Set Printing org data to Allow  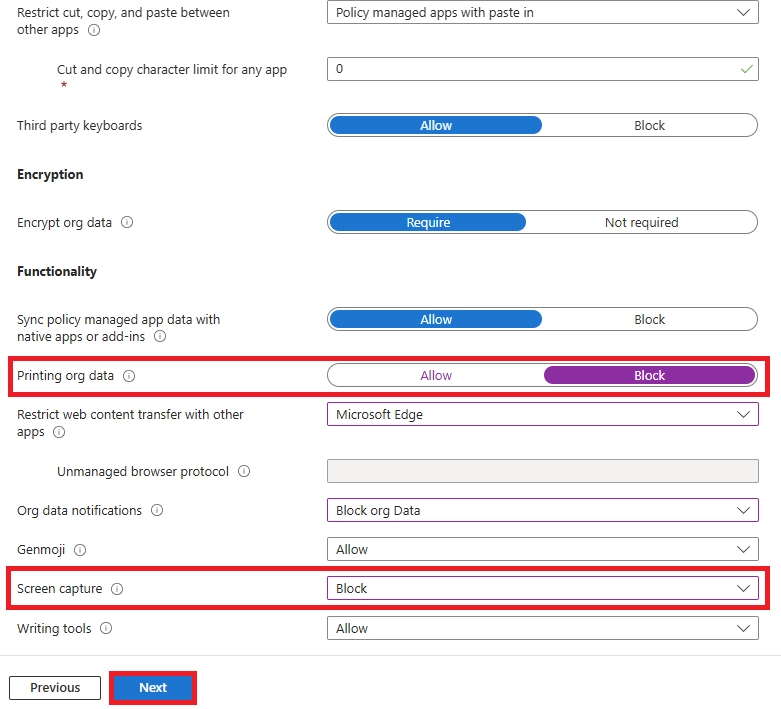pos(436,375)
